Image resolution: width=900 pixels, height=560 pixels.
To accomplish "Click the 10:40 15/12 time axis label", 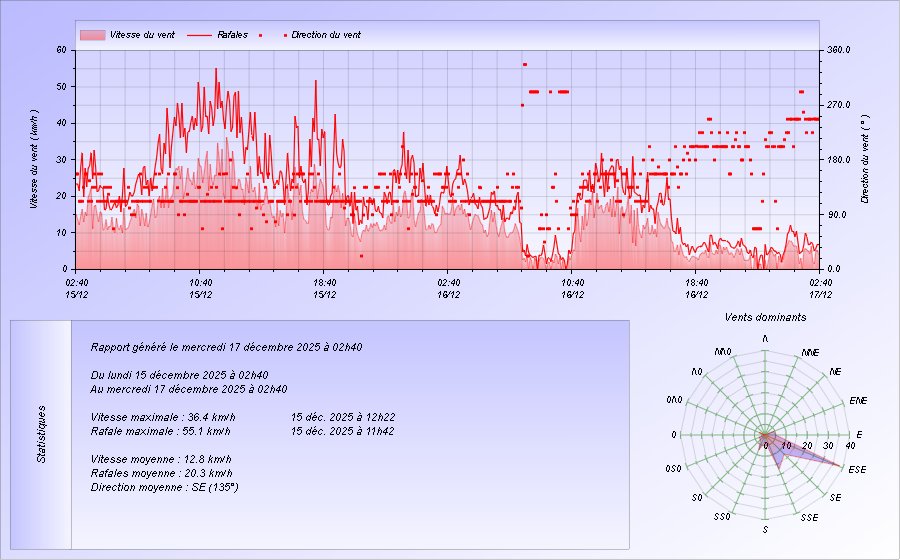I will point(199,288).
